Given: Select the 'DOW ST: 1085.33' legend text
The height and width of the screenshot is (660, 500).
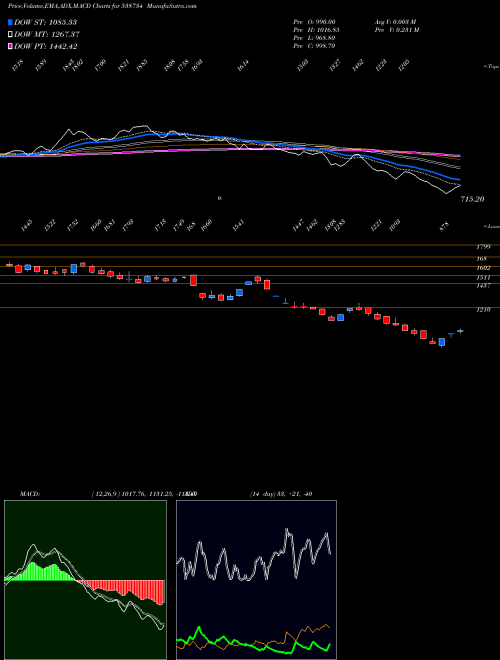Looking at the screenshot, I should coord(45,22).
